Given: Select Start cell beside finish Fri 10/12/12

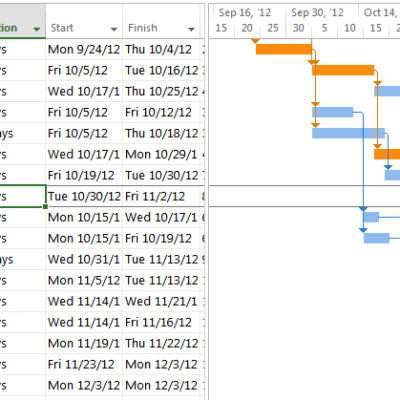Looking at the screenshot, I should pos(84,112).
